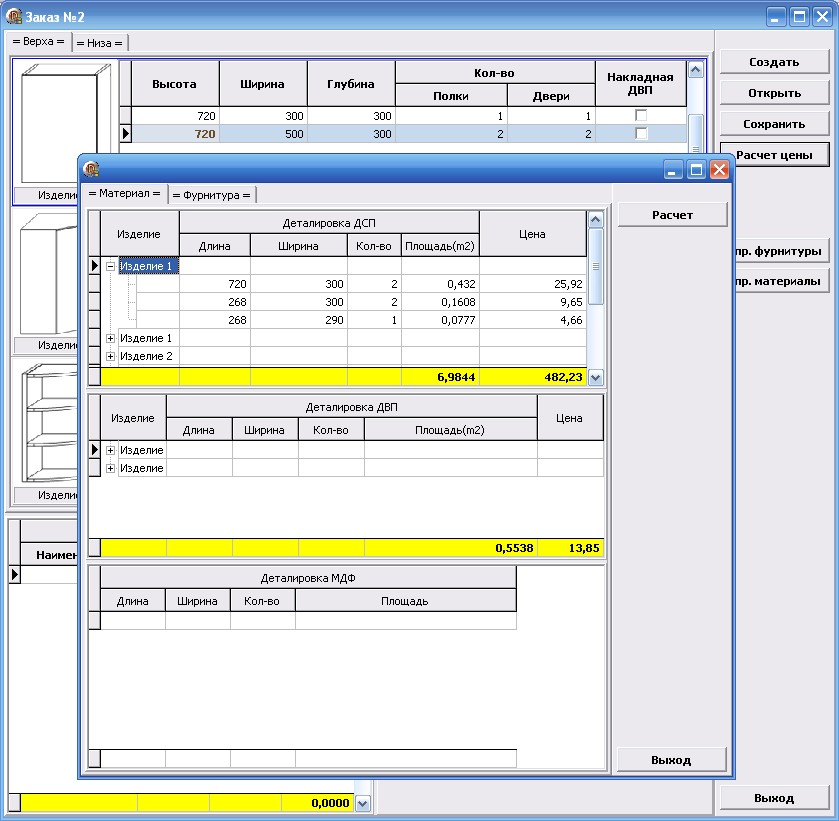Expand first Изделие in Деталировка ДВП table
Image resolution: width=839 pixels, height=821 pixels.
coord(111,450)
